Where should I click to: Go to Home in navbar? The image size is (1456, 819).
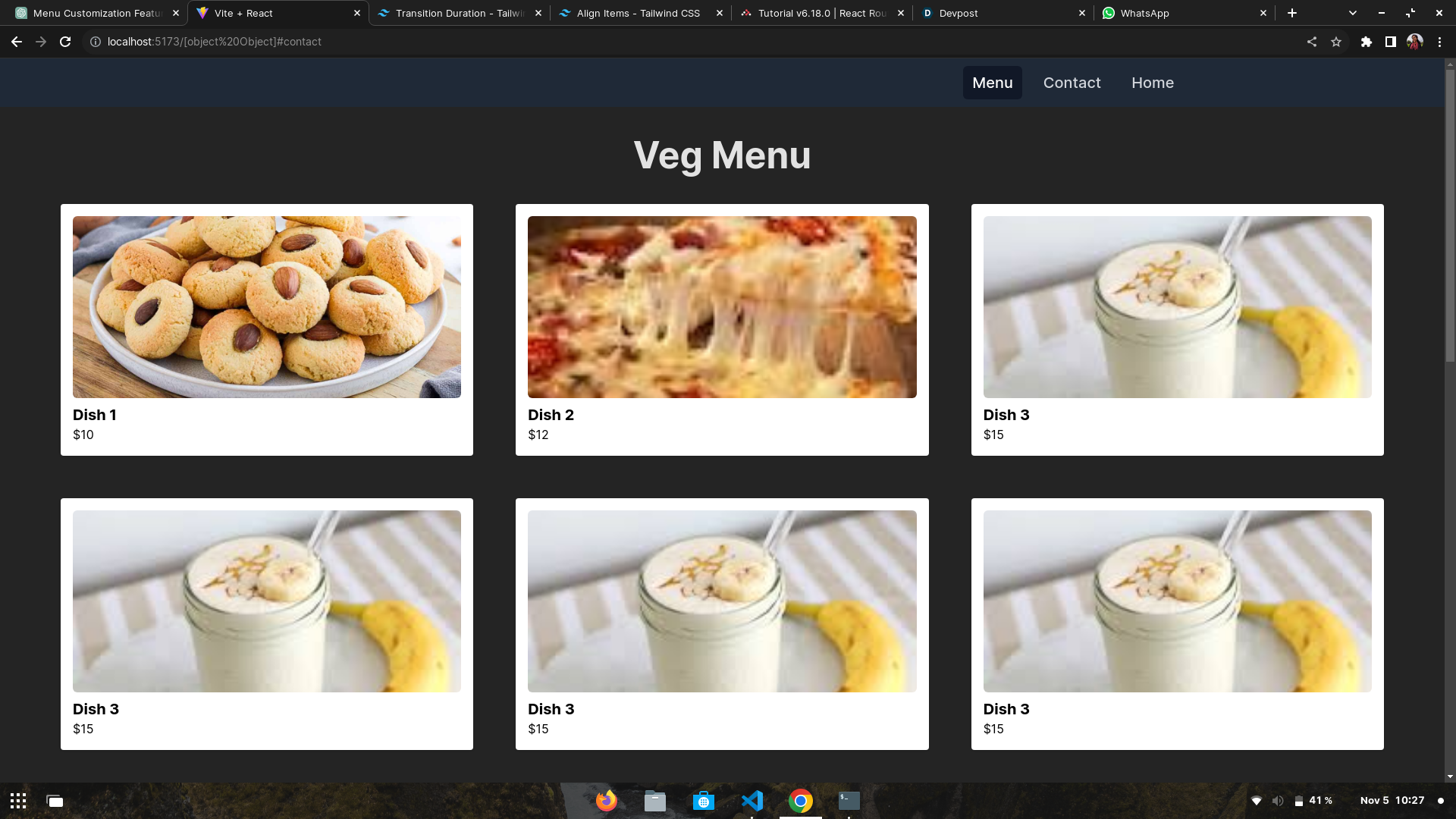(1152, 83)
